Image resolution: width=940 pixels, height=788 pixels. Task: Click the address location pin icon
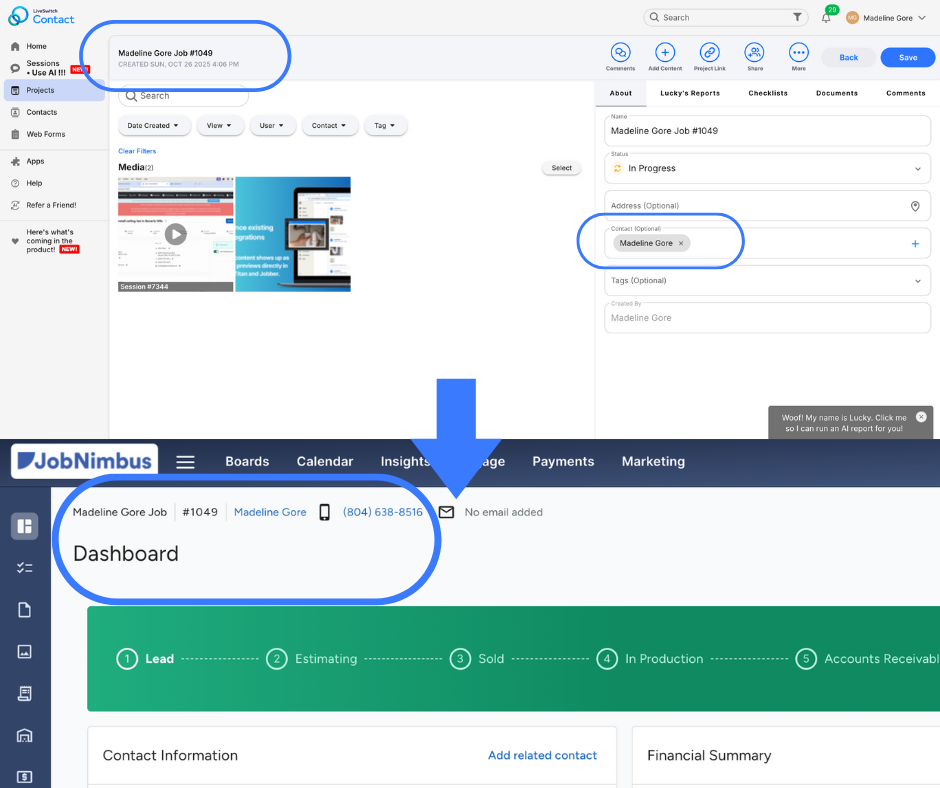(915, 206)
